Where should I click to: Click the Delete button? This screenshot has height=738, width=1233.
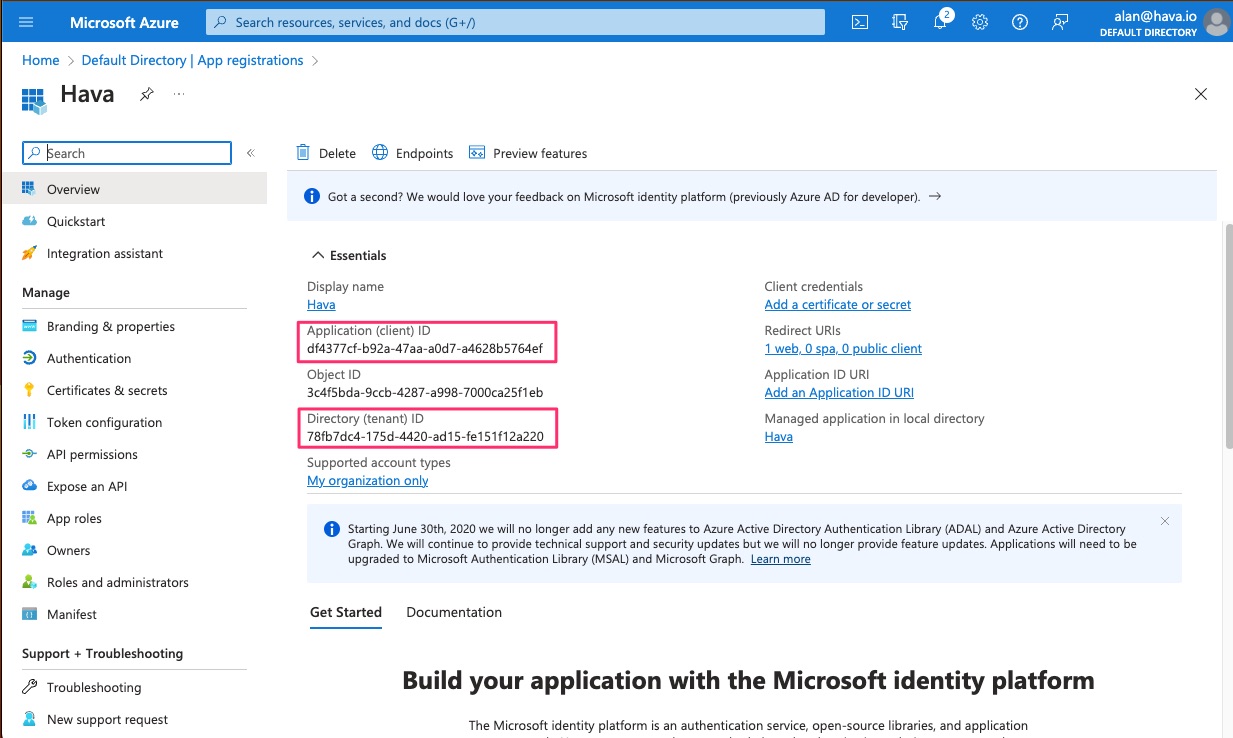(x=326, y=153)
